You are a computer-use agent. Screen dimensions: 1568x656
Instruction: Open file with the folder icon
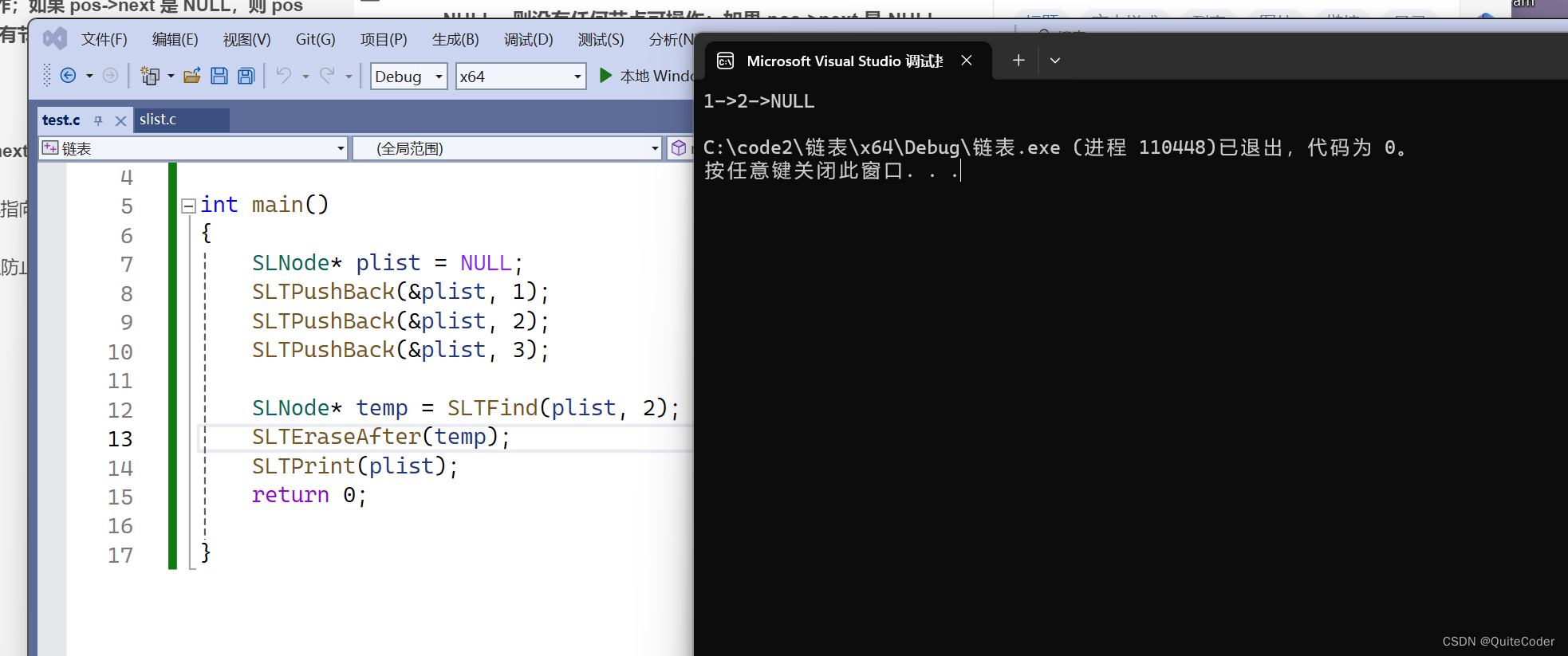click(x=192, y=76)
